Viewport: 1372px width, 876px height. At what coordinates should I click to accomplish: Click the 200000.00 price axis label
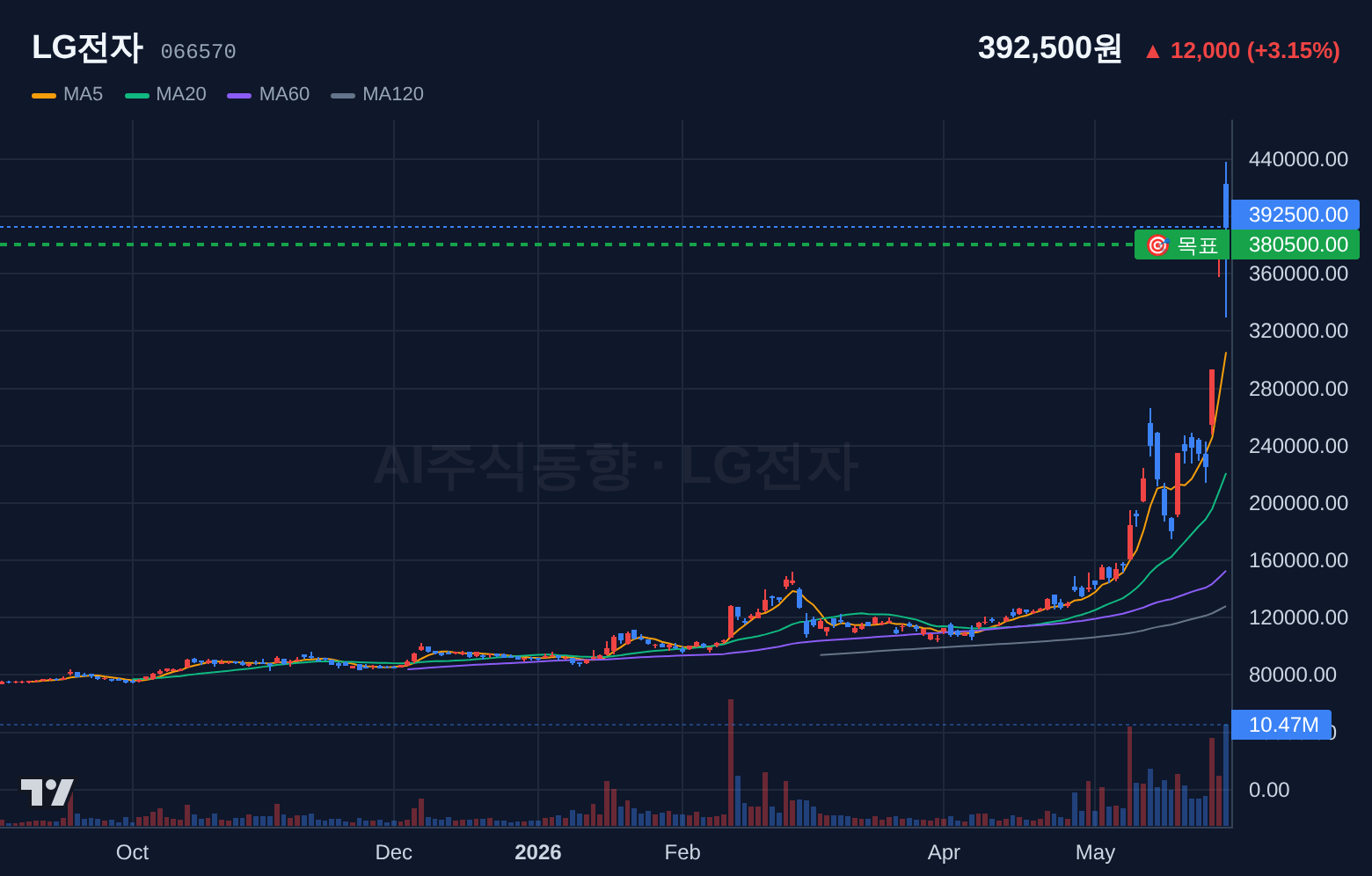(x=1298, y=503)
